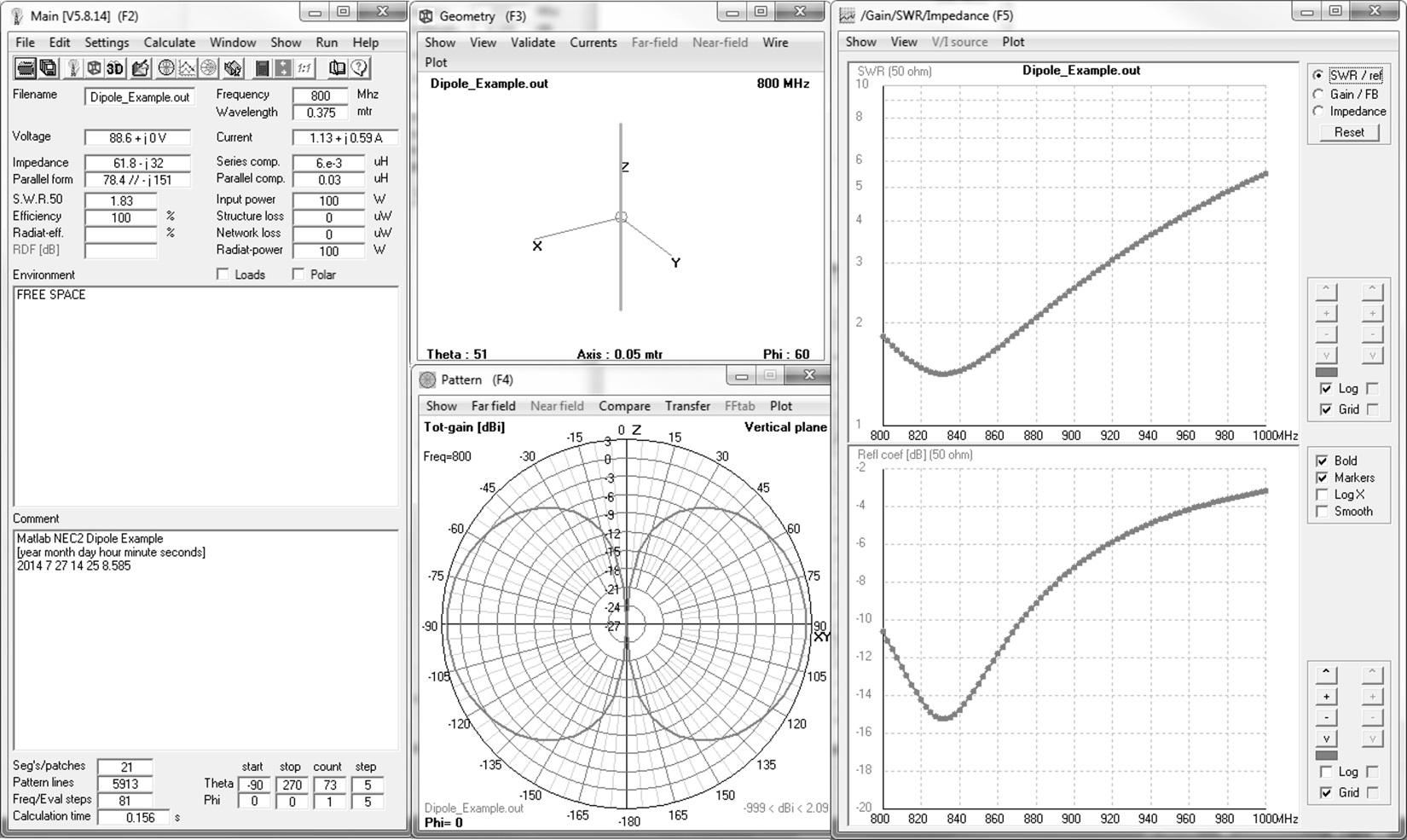Open the Currents menu in Geometry window
This screenshot has width=1407, height=840.
(593, 43)
